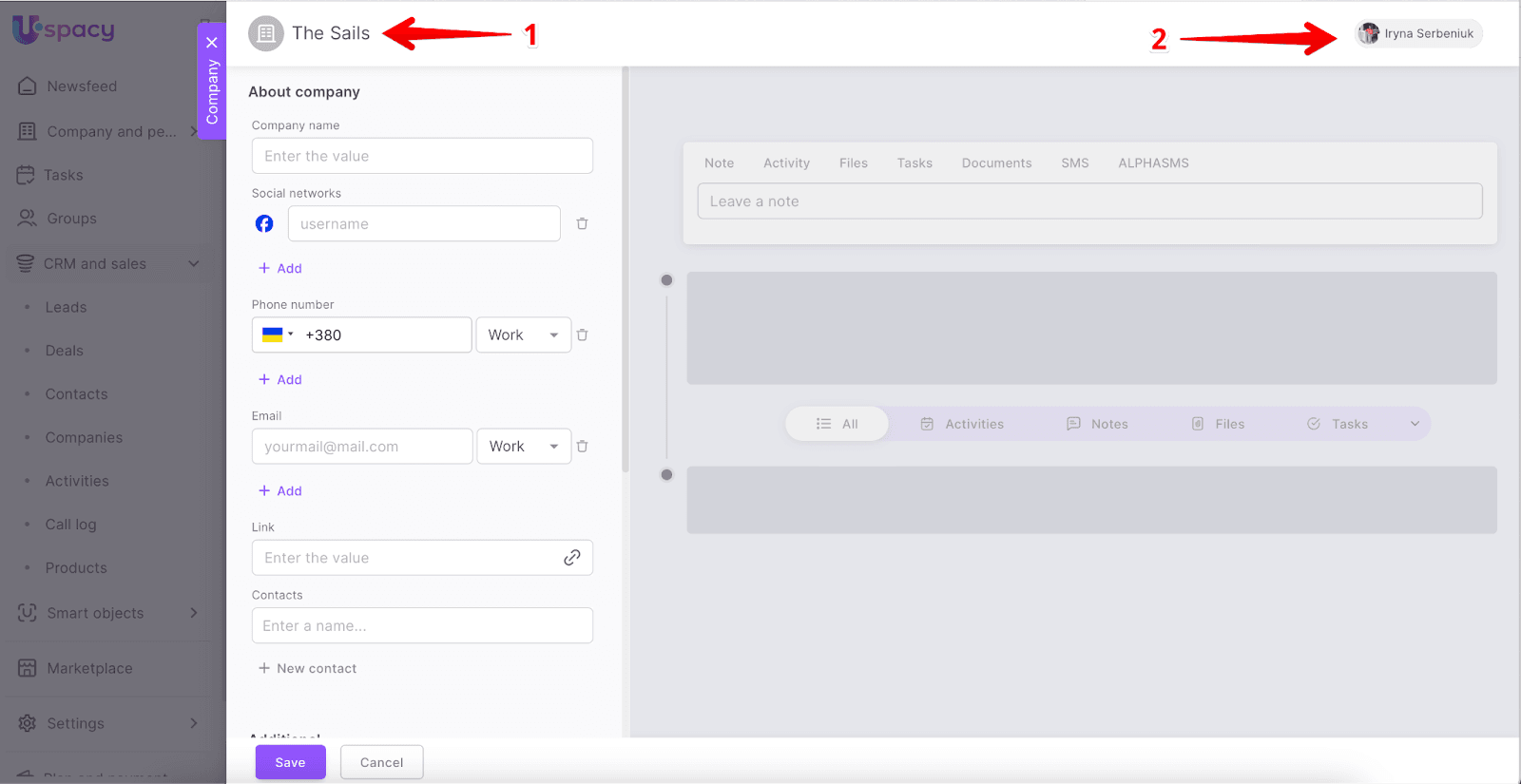The image size is (1521, 784).
Task: Click the Save button
Action: (x=290, y=762)
